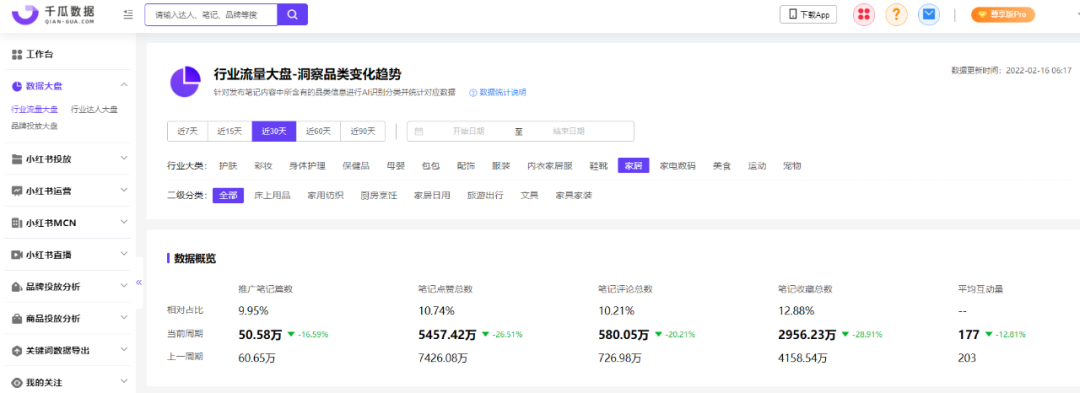Click the calendar icon in date picker
Image resolution: width=1080 pixels, height=393 pixels.
[419, 131]
